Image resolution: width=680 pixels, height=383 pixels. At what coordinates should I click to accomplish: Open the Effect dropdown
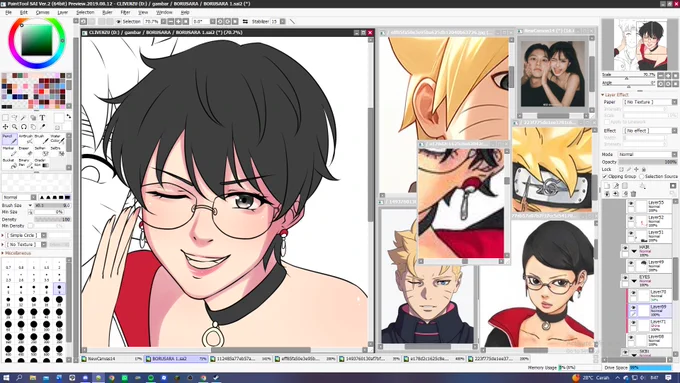point(651,131)
